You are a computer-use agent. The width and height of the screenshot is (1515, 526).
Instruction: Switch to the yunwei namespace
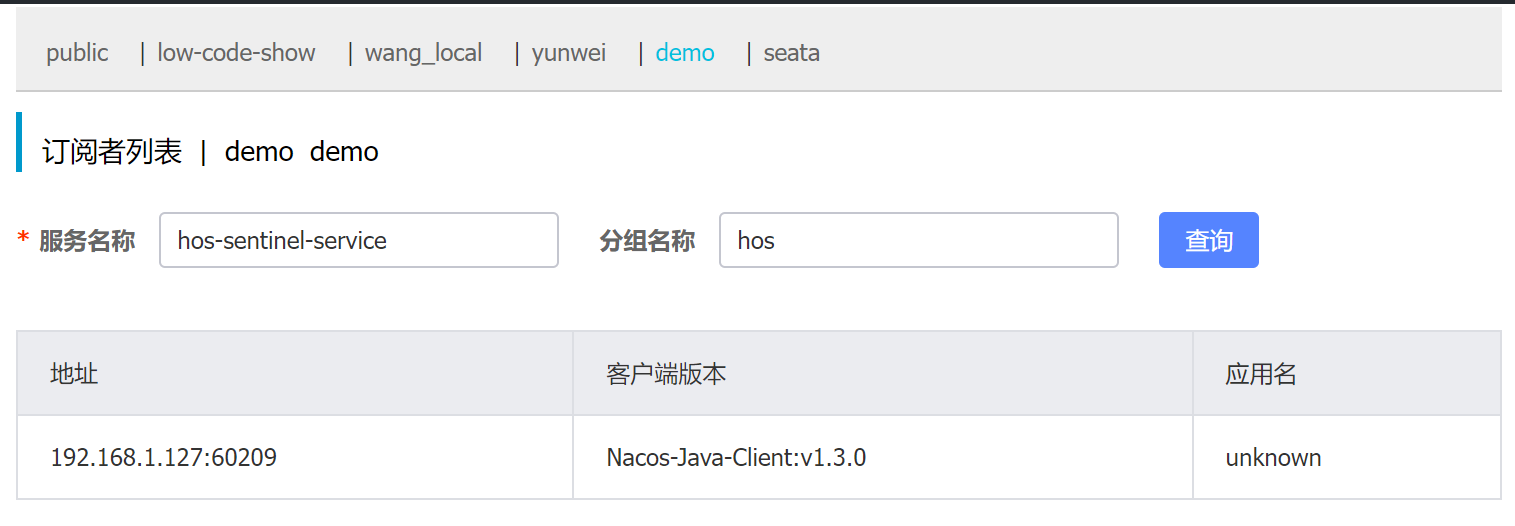(x=569, y=53)
